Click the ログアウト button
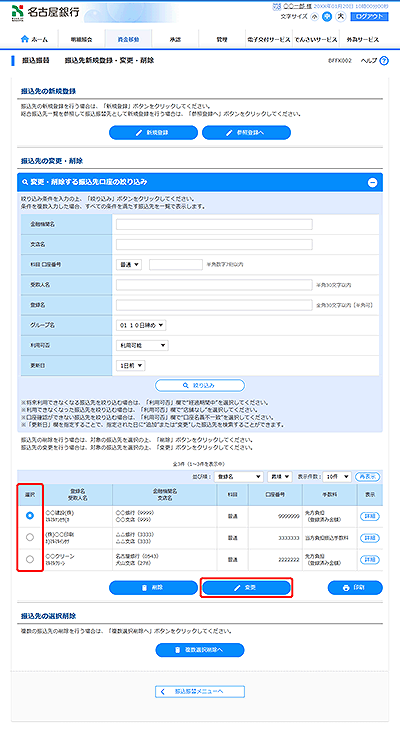The width and height of the screenshot is (400, 737). pyautogui.click(x=369, y=16)
